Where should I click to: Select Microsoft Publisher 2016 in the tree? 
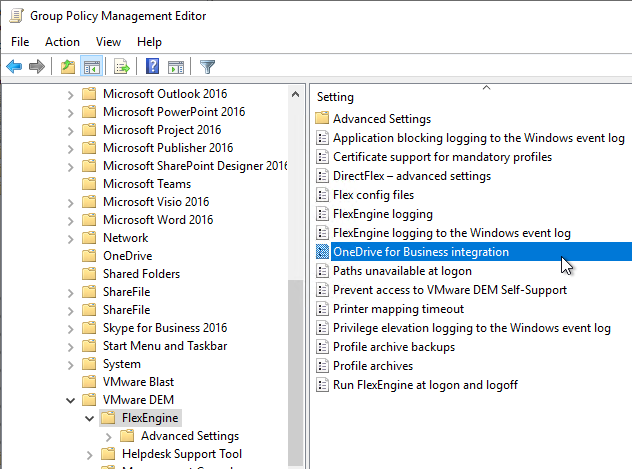click(168, 147)
